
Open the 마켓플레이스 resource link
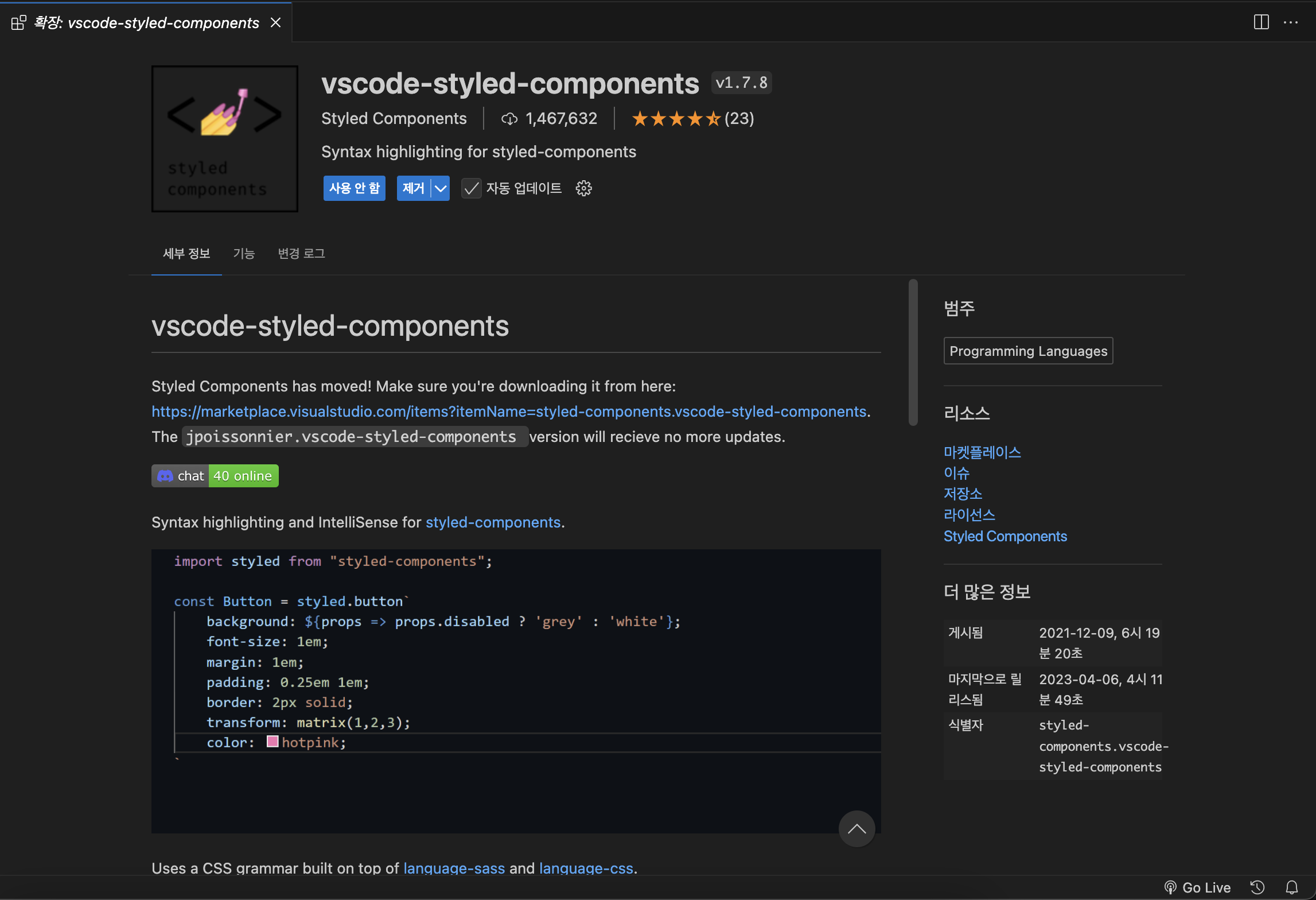pyautogui.click(x=982, y=452)
